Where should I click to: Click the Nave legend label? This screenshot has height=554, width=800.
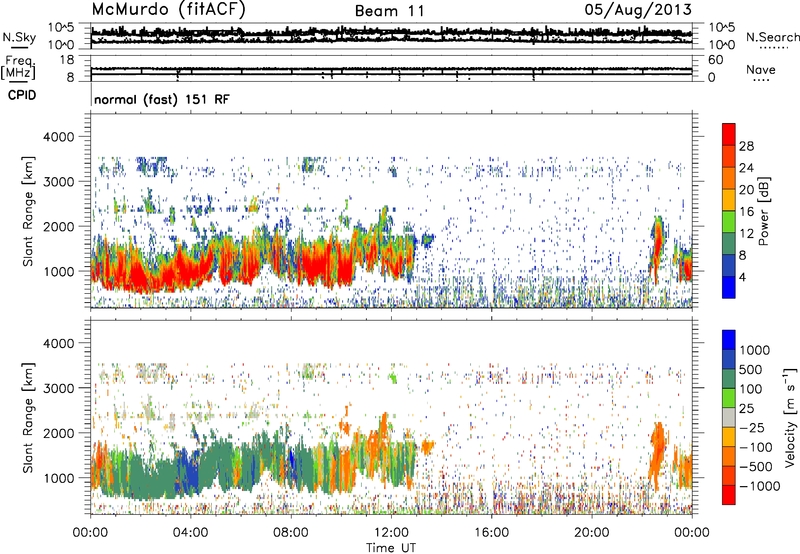[761, 70]
